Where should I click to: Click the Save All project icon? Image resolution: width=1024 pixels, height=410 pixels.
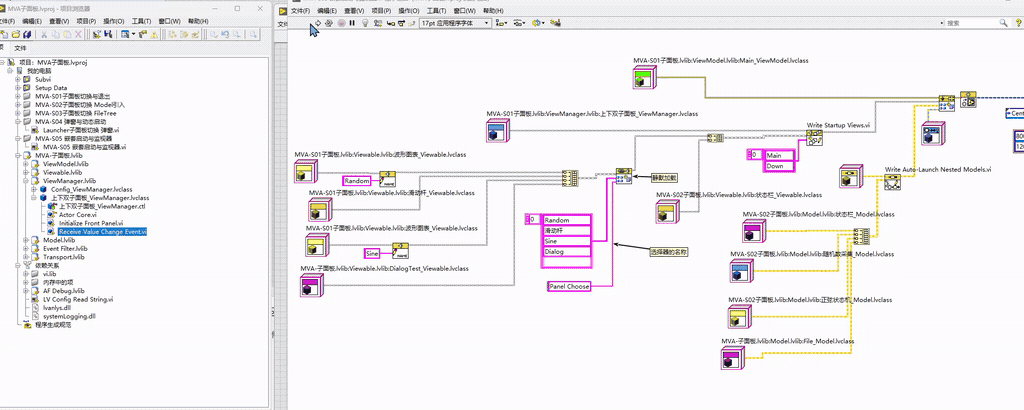pos(27,34)
